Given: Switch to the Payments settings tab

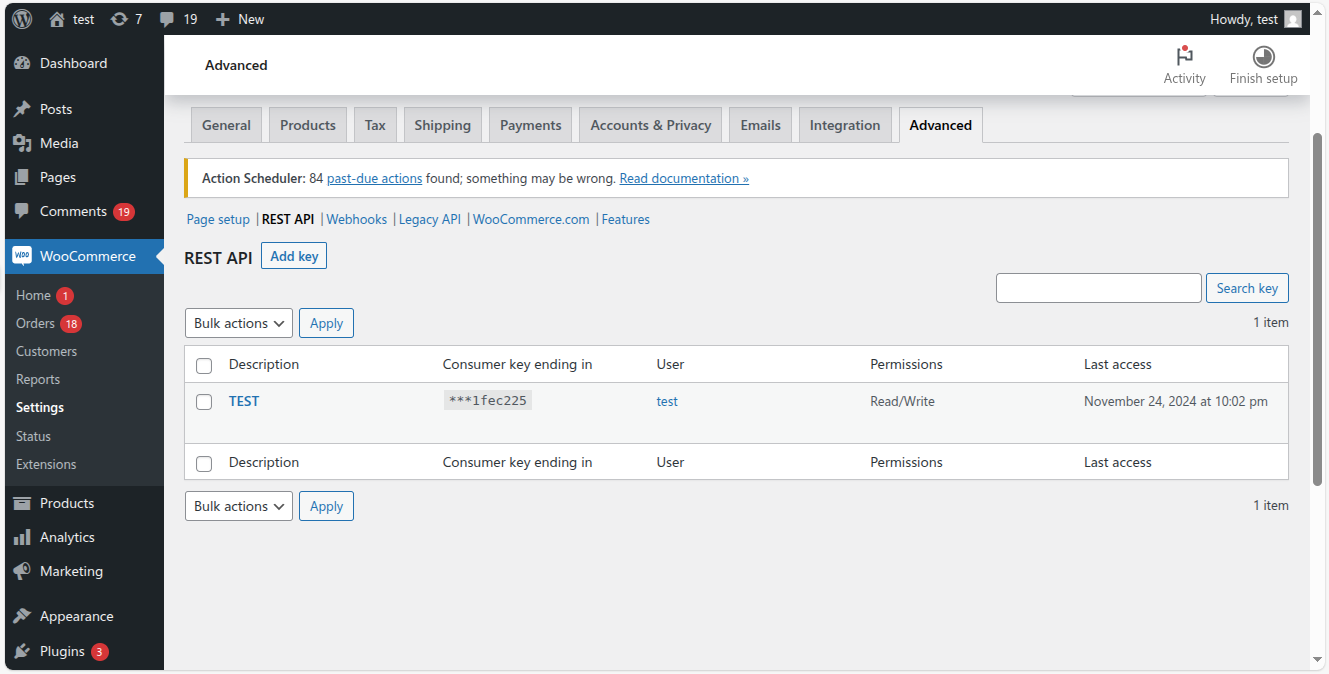Looking at the screenshot, I should pos(530,124).
